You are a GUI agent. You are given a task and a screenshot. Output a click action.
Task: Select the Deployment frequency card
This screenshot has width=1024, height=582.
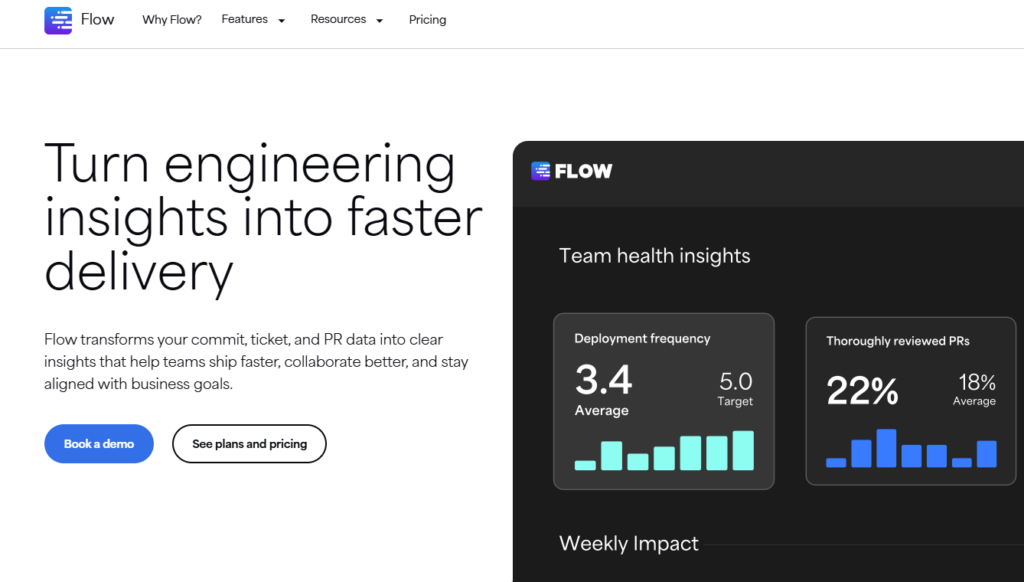click(x=664, y=401)
